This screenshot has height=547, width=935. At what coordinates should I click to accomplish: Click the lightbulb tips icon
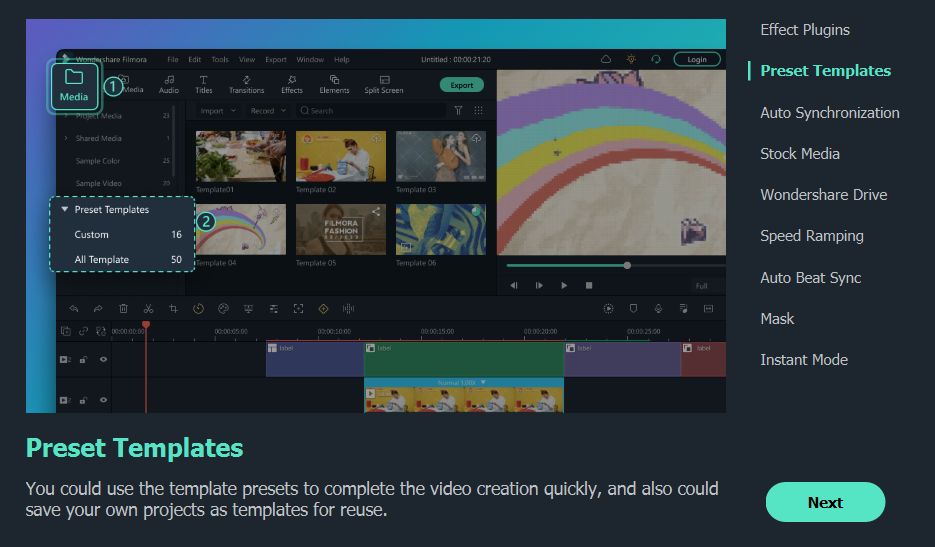click(631, 59)
